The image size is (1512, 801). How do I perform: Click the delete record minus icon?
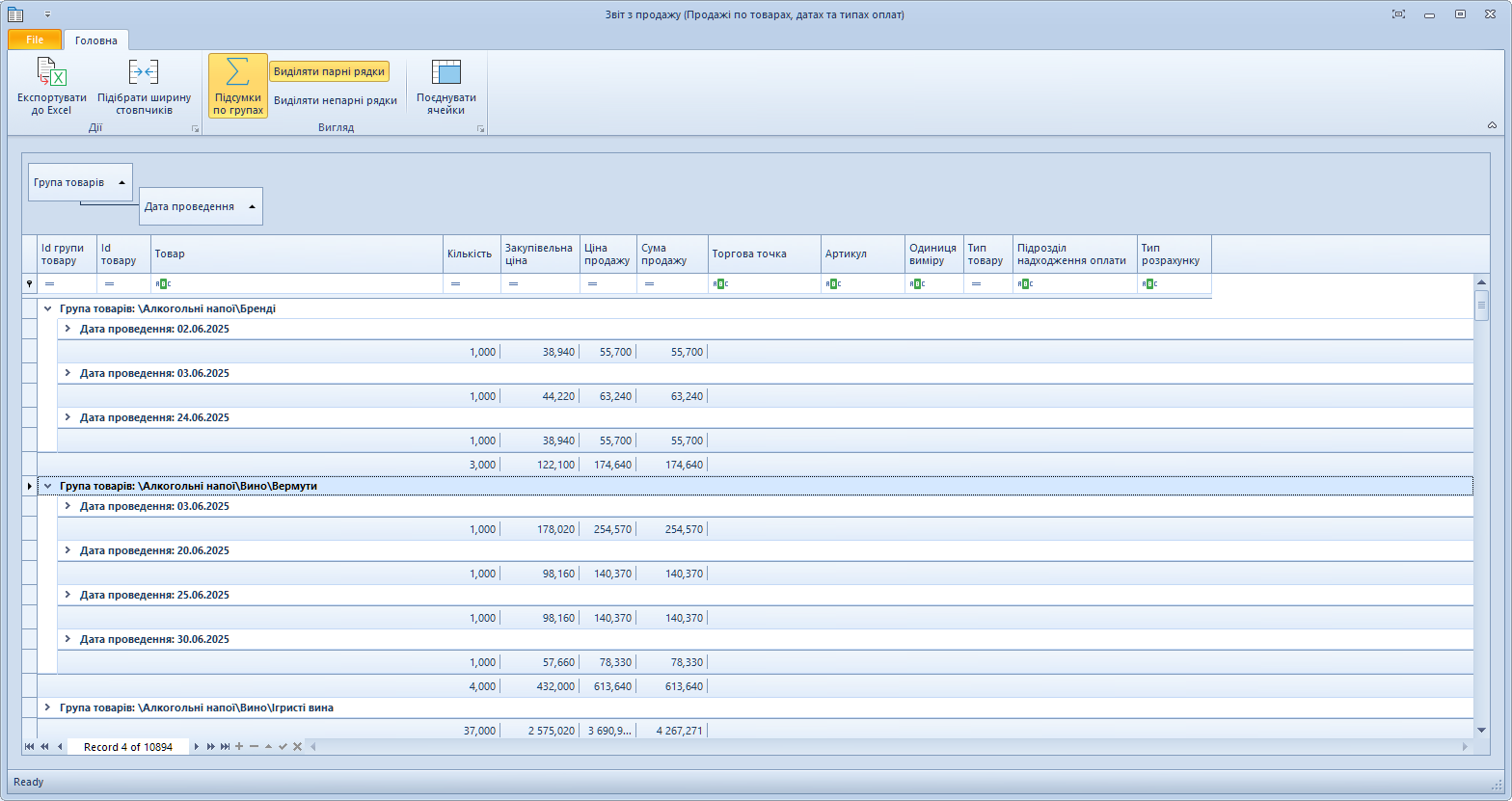(x=254, y=747)
